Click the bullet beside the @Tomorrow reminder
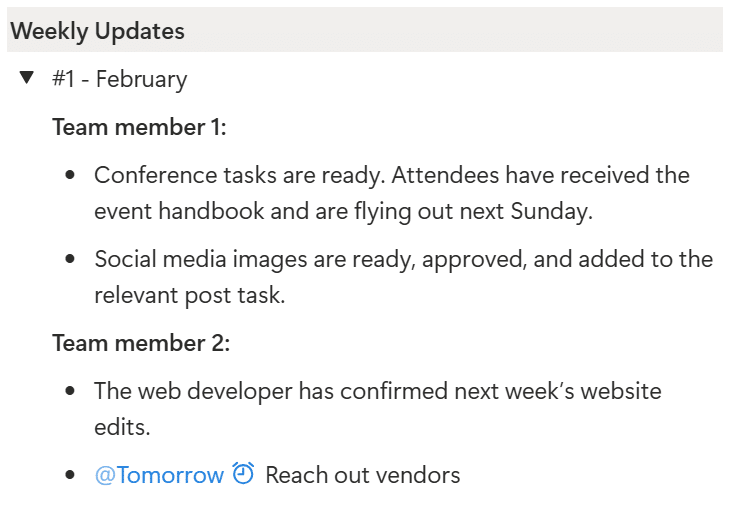Image resolution: width=733 pixels, height=511 pixels. [x=70, y=475]
